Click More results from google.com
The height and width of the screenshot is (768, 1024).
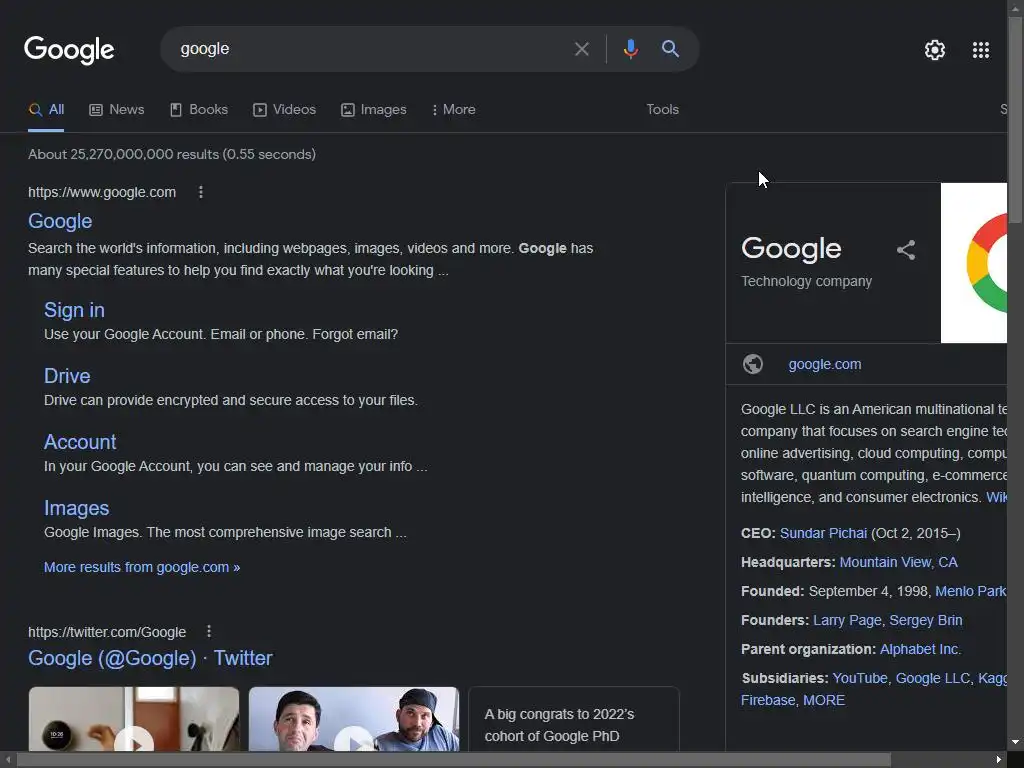point(142,567)
